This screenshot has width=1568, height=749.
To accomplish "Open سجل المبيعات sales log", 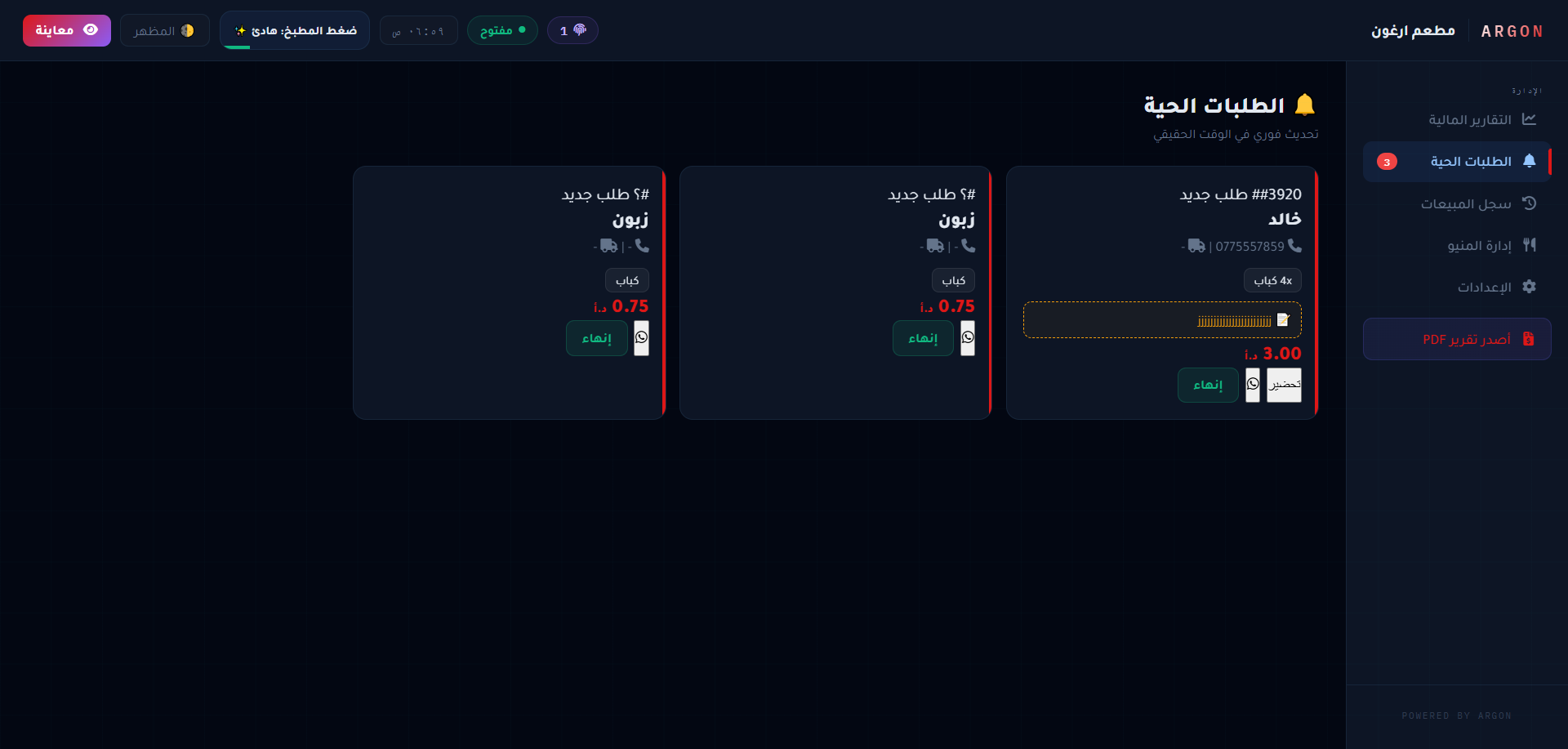I will [1466, 203].
